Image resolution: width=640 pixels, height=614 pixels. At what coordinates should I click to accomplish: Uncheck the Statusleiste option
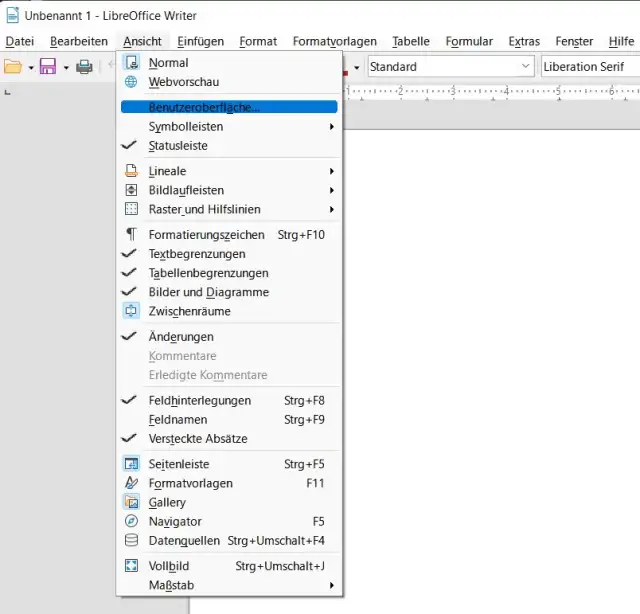(x=178, y=146)
